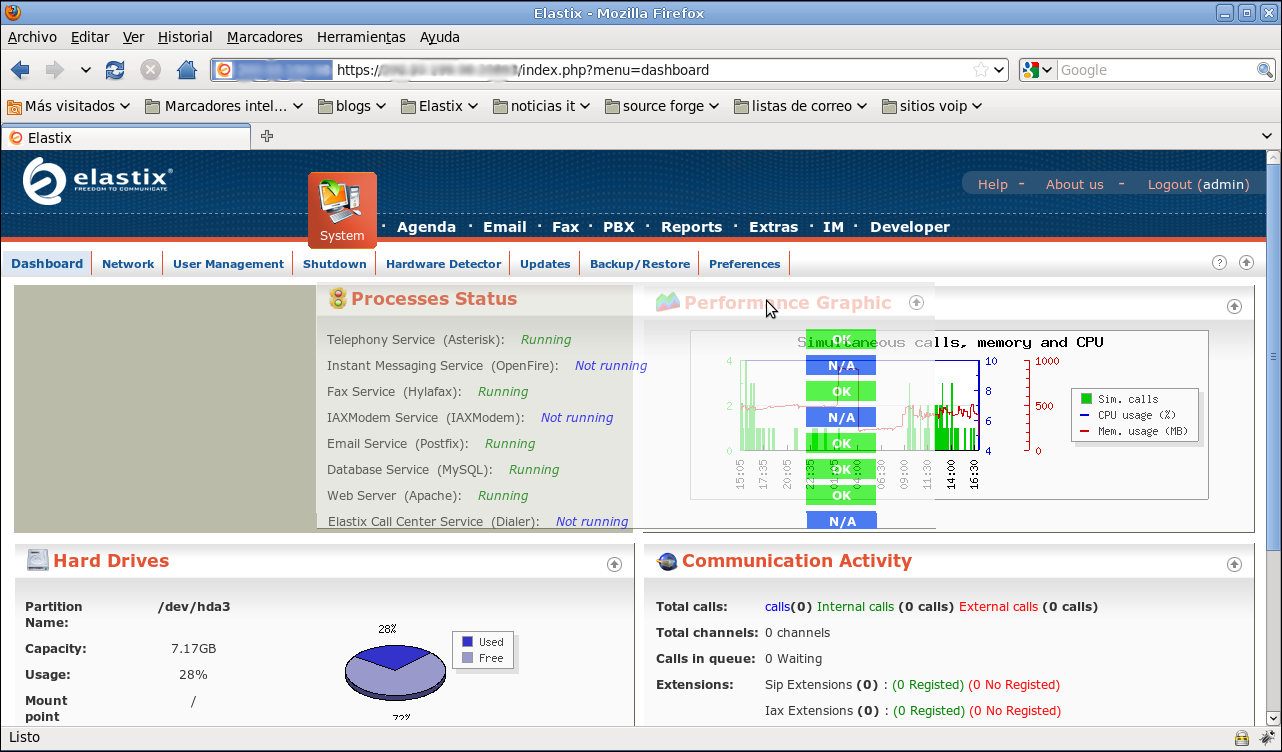The image size is (1282, 752).
Task: Open the sitios voip bookmarks folder
Action: tap(932, 106)
